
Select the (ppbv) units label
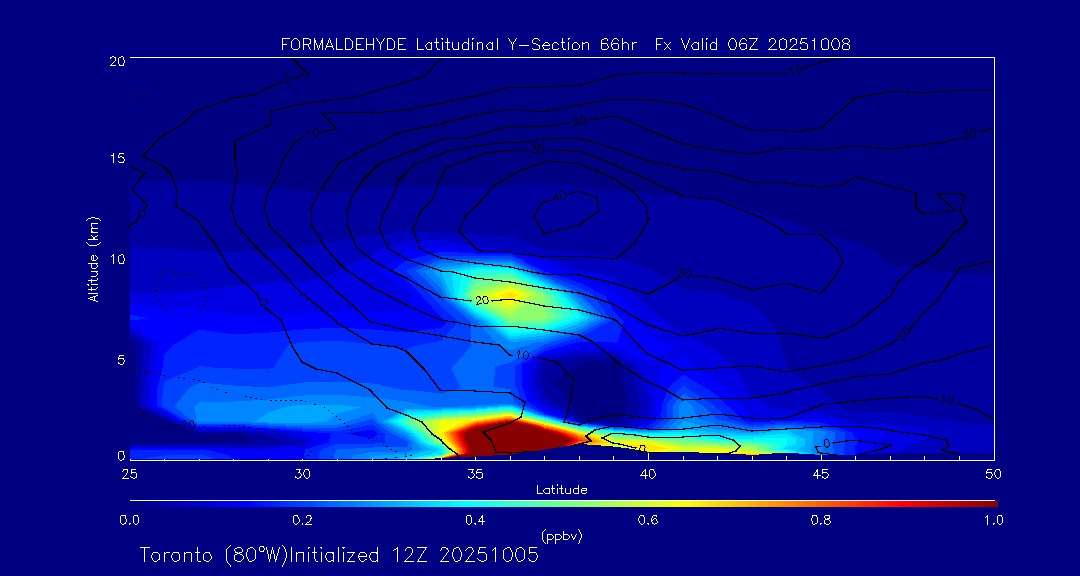coord(562,536)
